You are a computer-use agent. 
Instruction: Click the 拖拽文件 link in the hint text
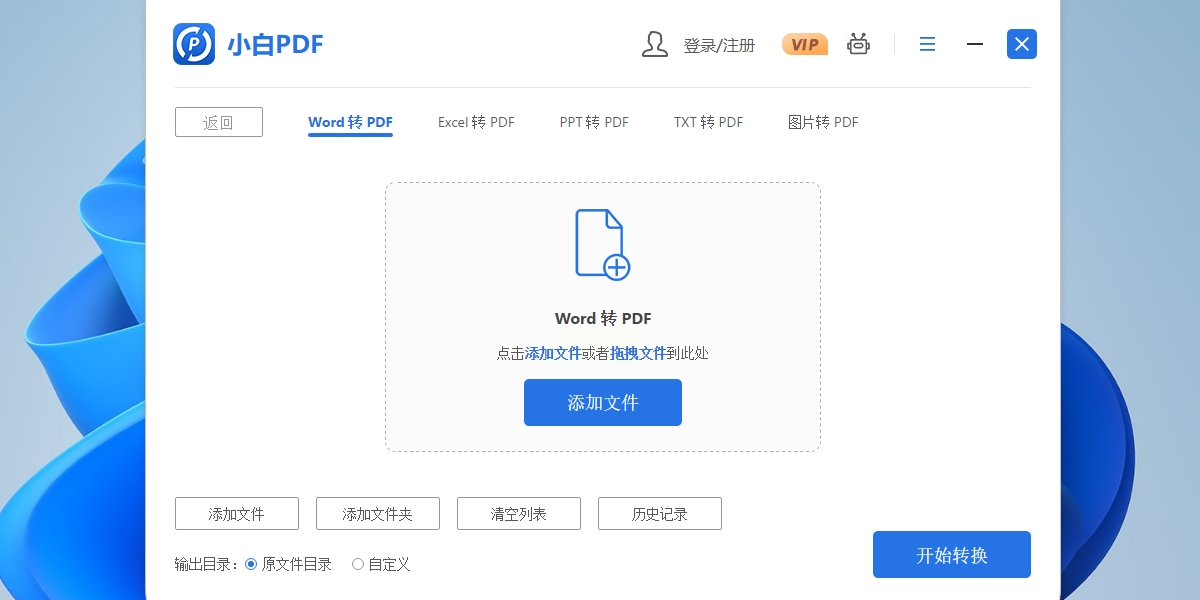tap(638, 353)
